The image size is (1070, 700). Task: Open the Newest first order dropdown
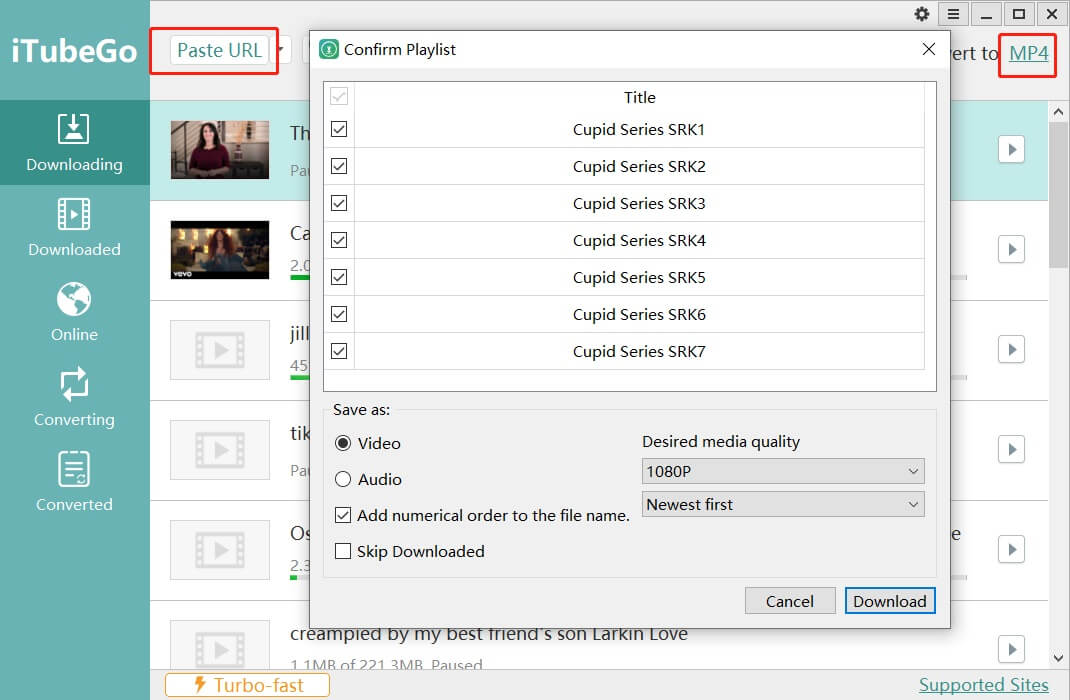[x=783, y=505]
